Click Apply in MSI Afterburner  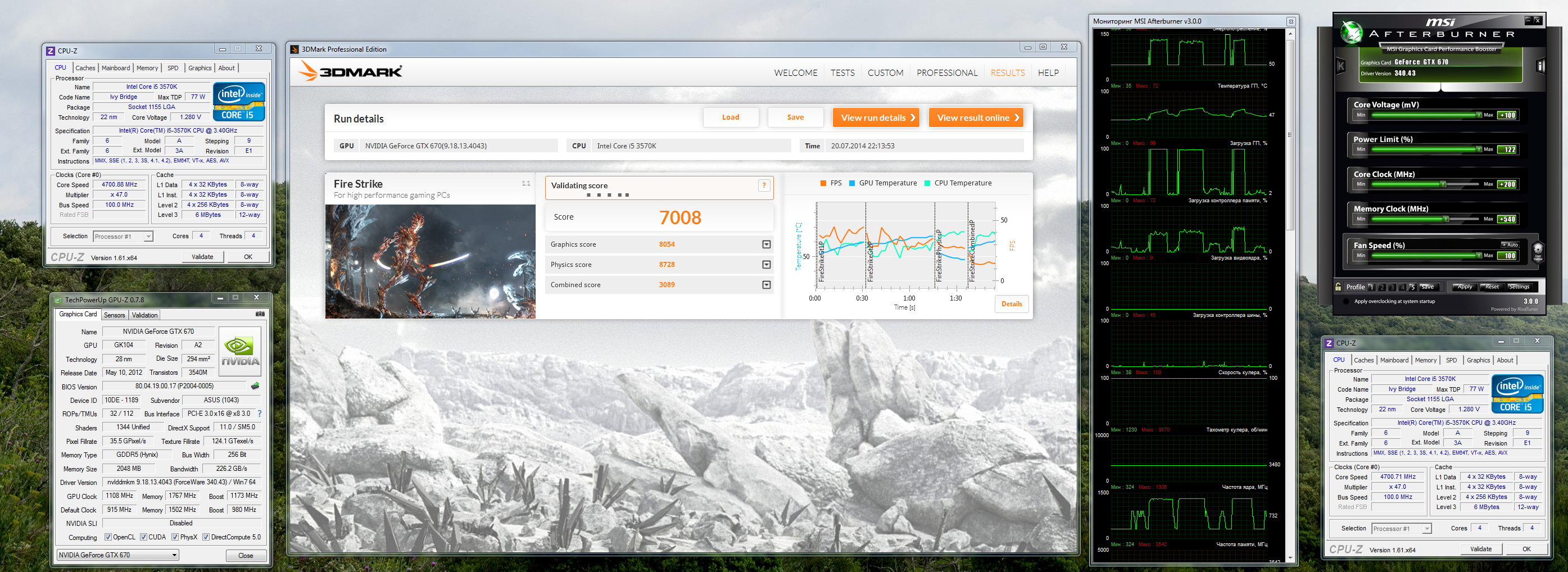click(1465, 287)
